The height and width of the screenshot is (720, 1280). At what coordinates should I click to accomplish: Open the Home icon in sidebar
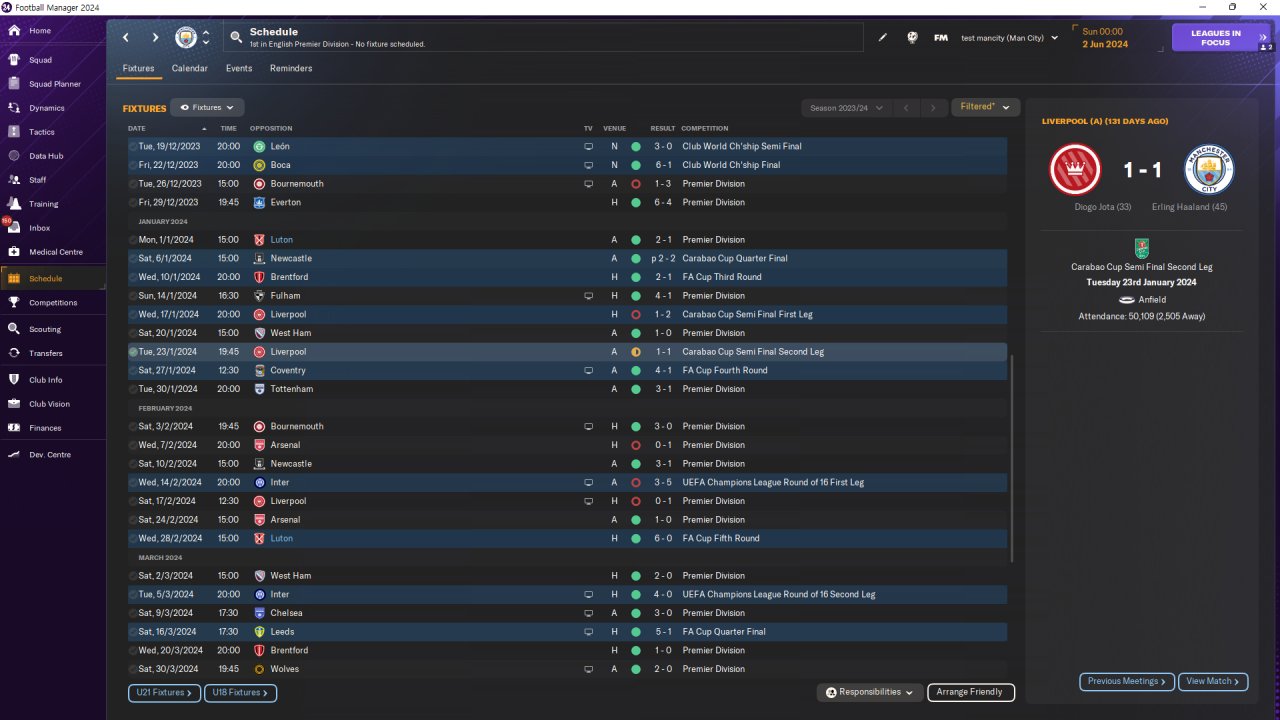click(14, 31)
